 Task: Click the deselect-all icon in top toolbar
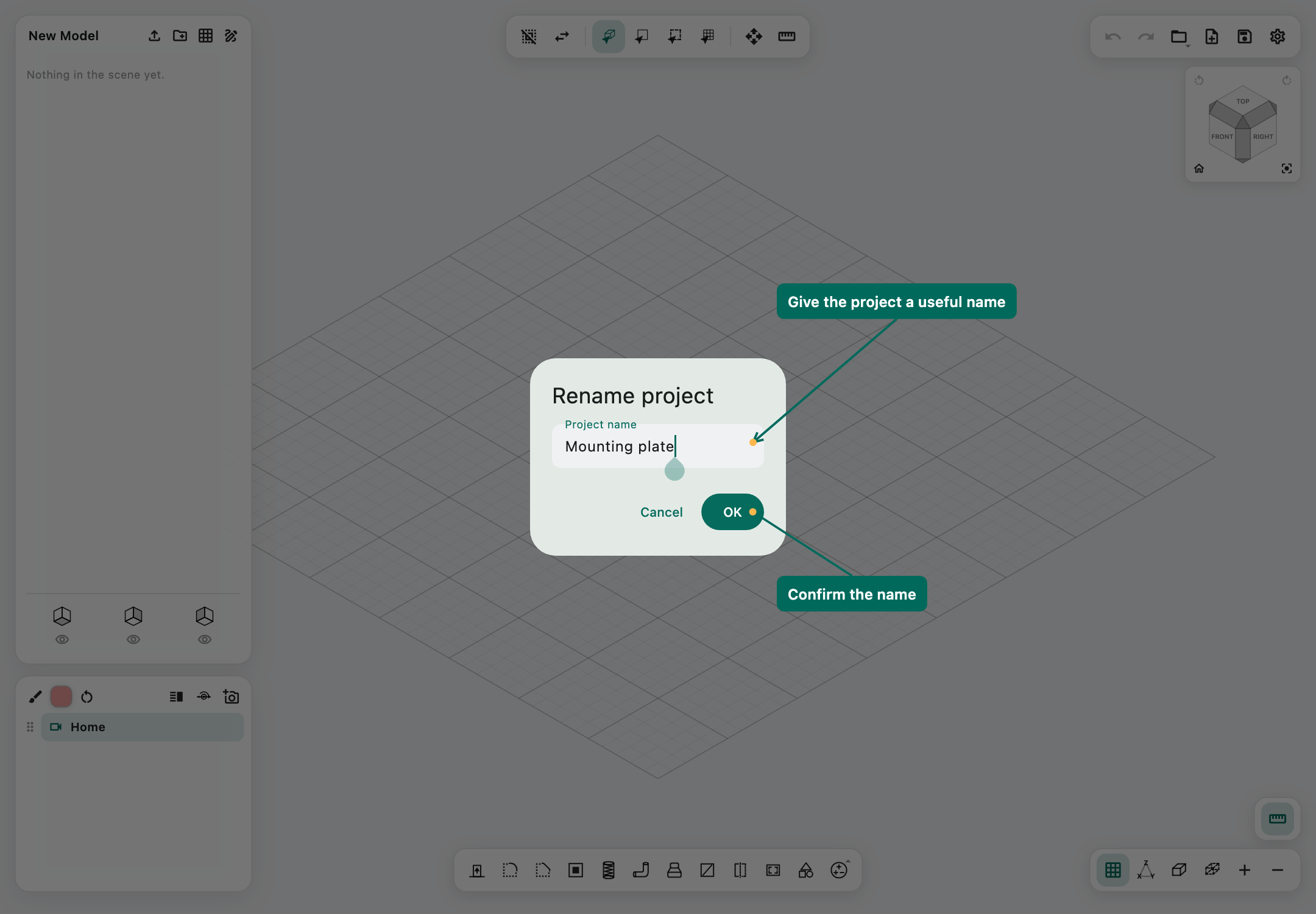tap(529, 37)
